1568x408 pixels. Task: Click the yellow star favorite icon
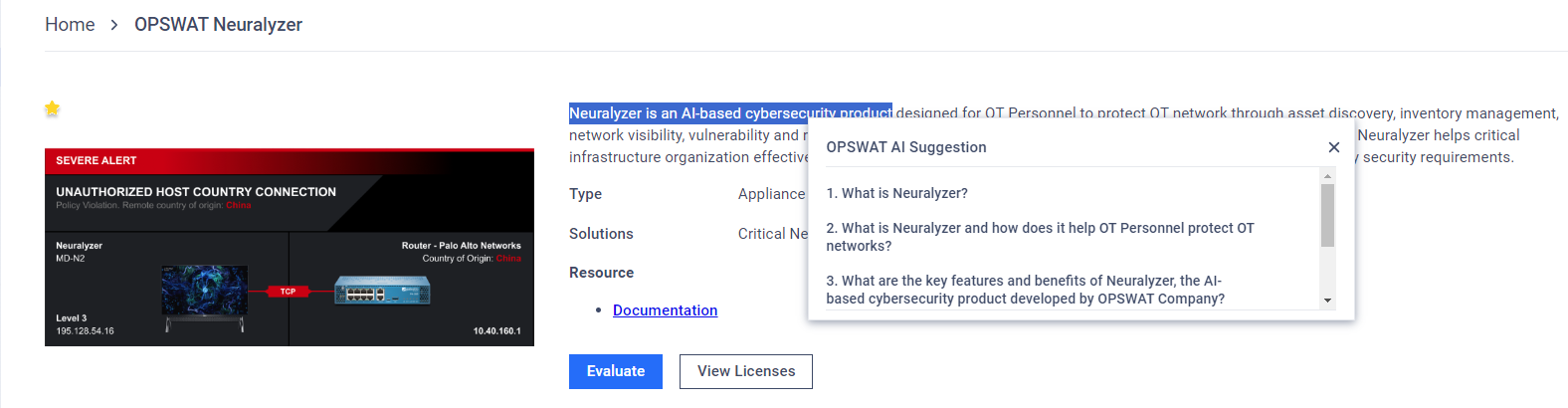pyautogui.click(x=53, y=108)
